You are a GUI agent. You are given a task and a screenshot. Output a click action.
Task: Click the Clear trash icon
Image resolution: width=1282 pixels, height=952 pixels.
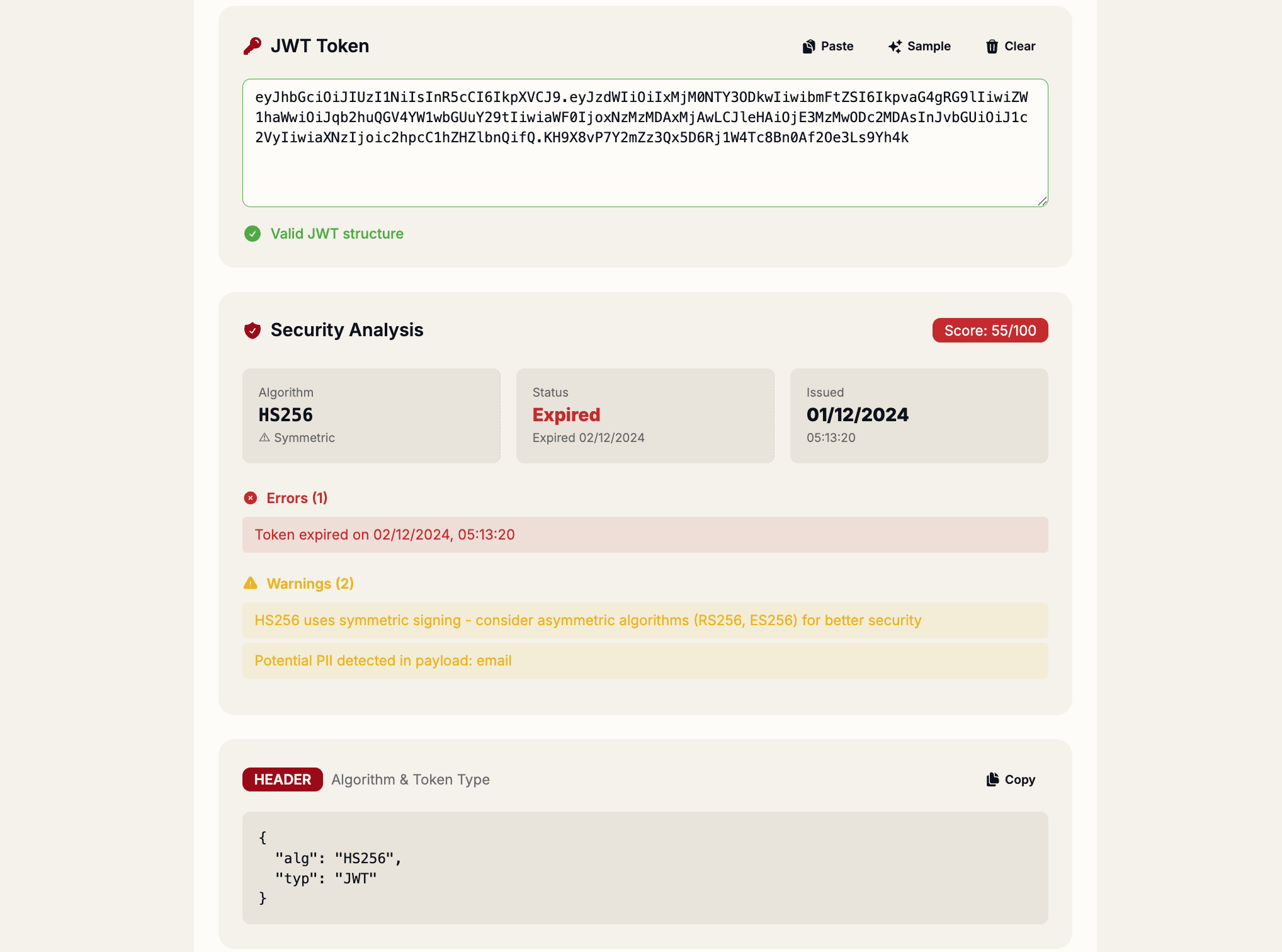tap(992, 46)
